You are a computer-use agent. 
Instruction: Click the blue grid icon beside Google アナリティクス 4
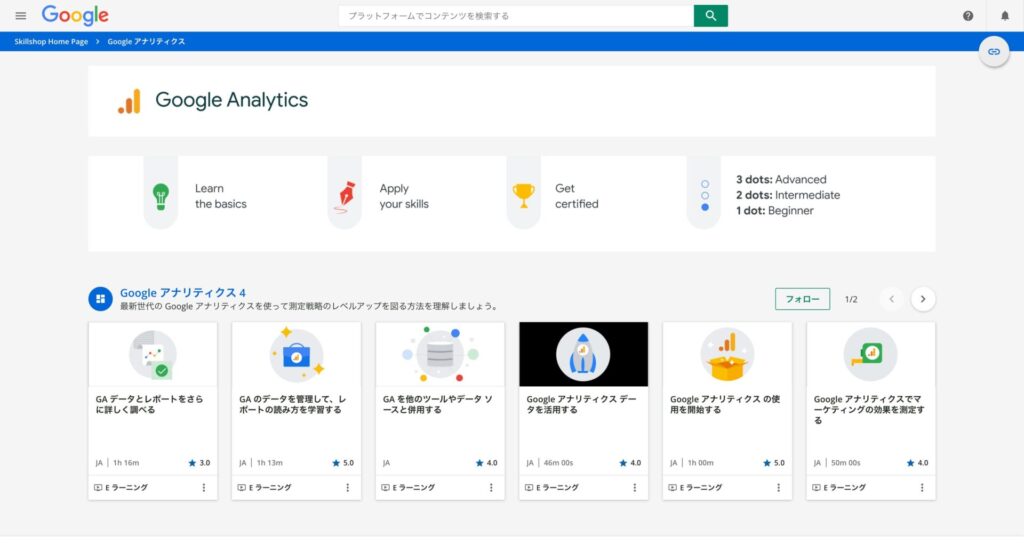tap(99, 298)
